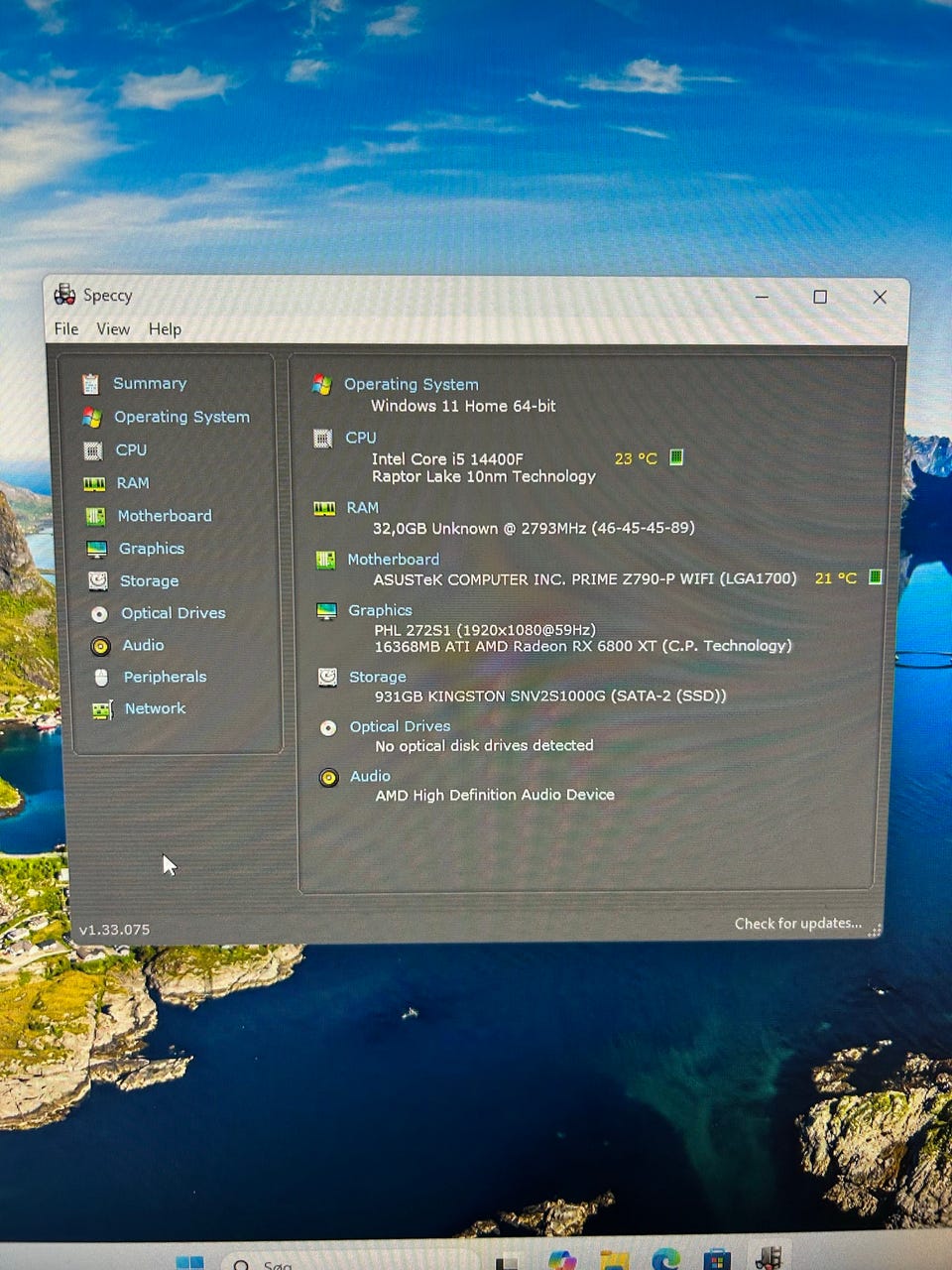952x1270 pixels.
Task: Click the CPU temperature value 23 °C
Action: (x=636, y=458)
